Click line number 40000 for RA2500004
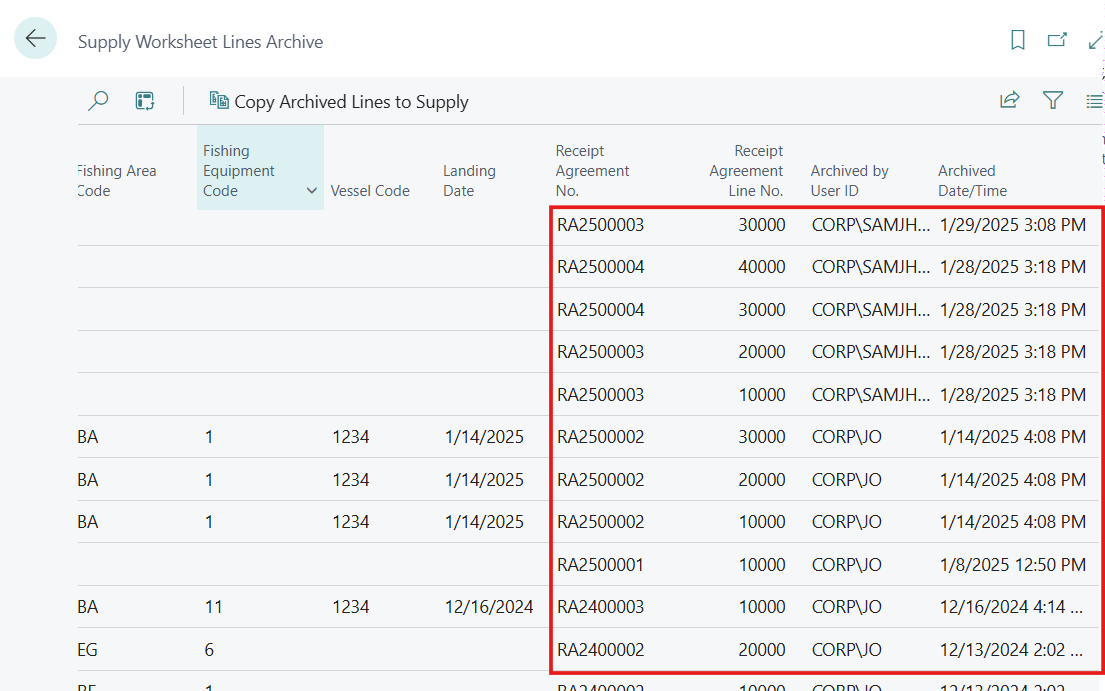The width and height of the screenshot is (1105, 691). tap(761, 268)
